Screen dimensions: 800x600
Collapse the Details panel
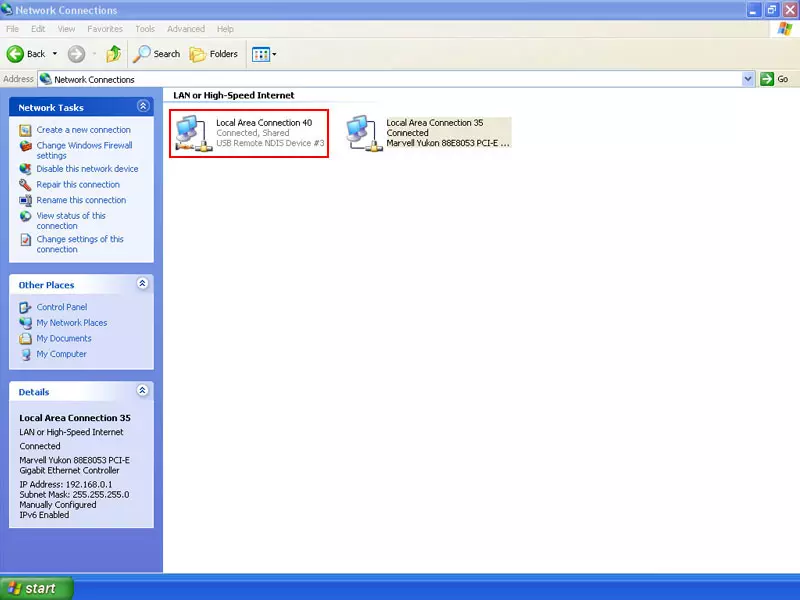point(143,391)
